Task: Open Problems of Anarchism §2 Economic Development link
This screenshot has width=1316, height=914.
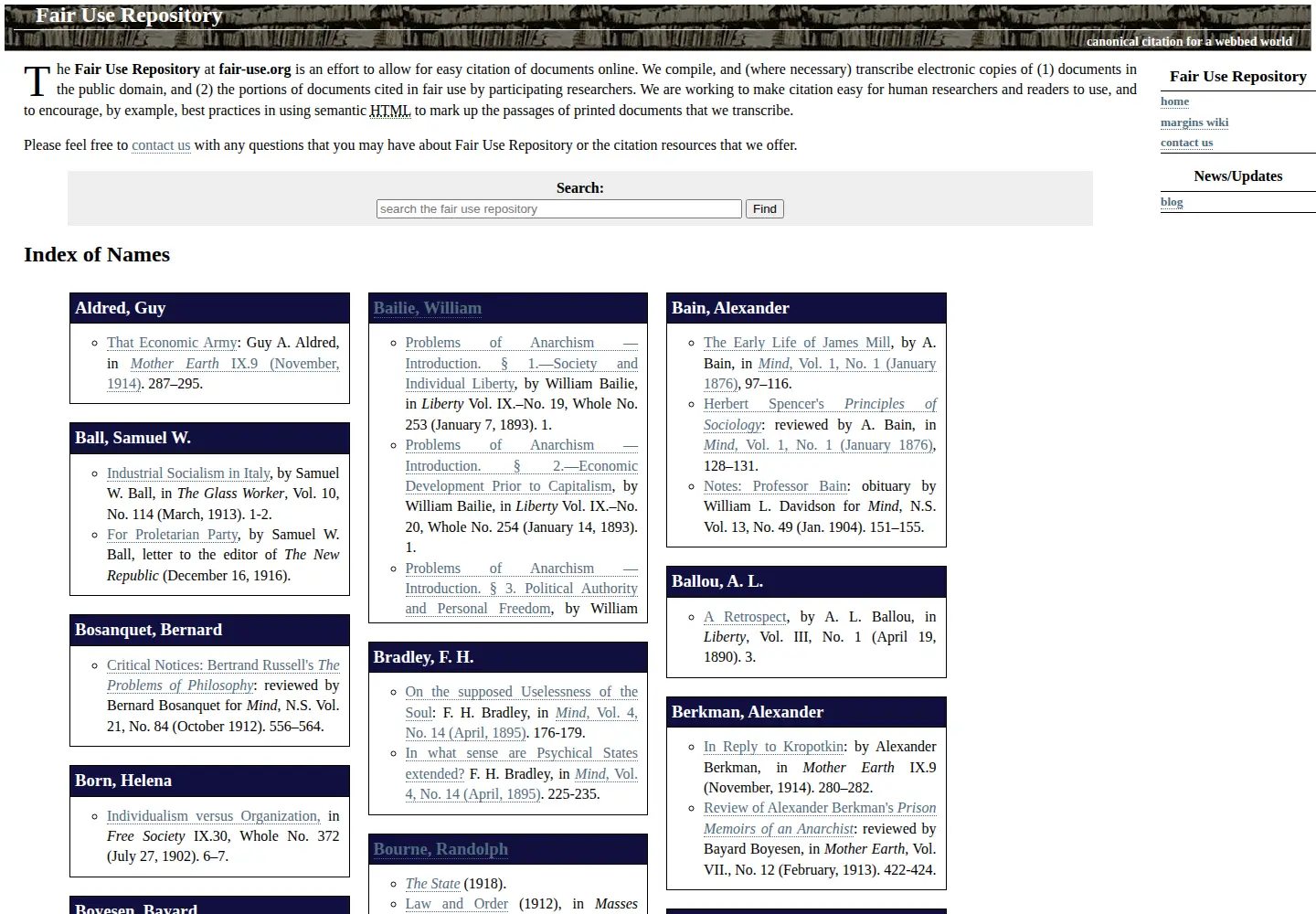Action: pyautogui.click(x=522, y=465)
